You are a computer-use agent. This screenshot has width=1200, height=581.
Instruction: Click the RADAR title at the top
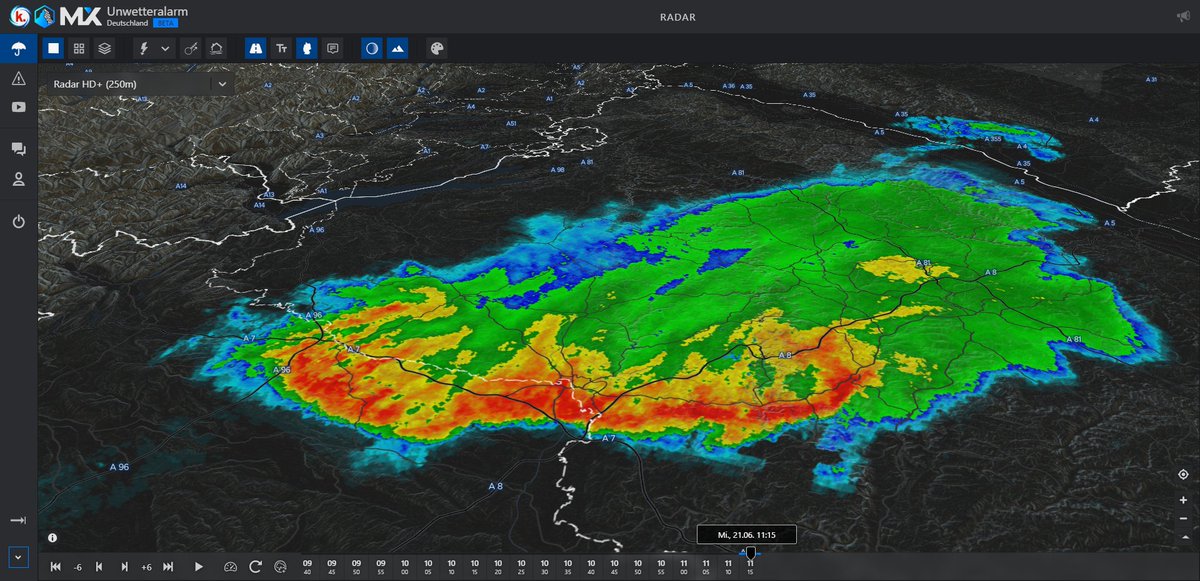677,17
